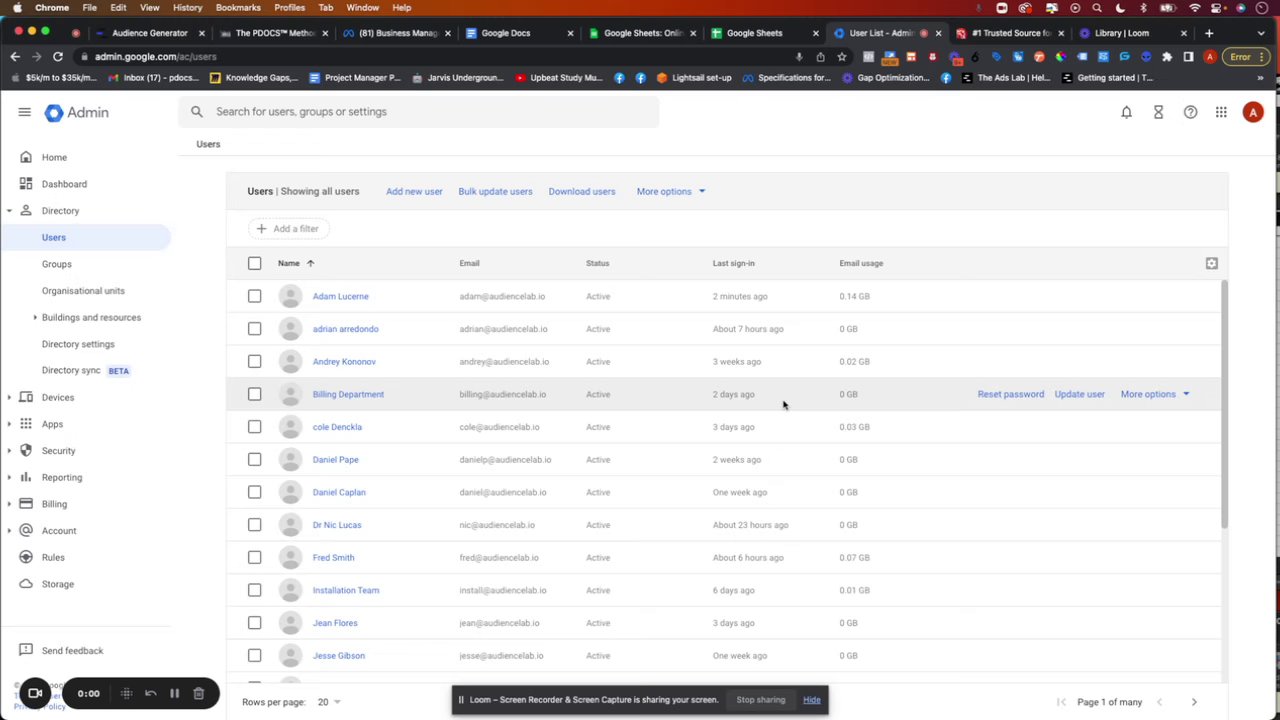
Task: Click the Apple menu icon
Action: click(x=17, y=8)
